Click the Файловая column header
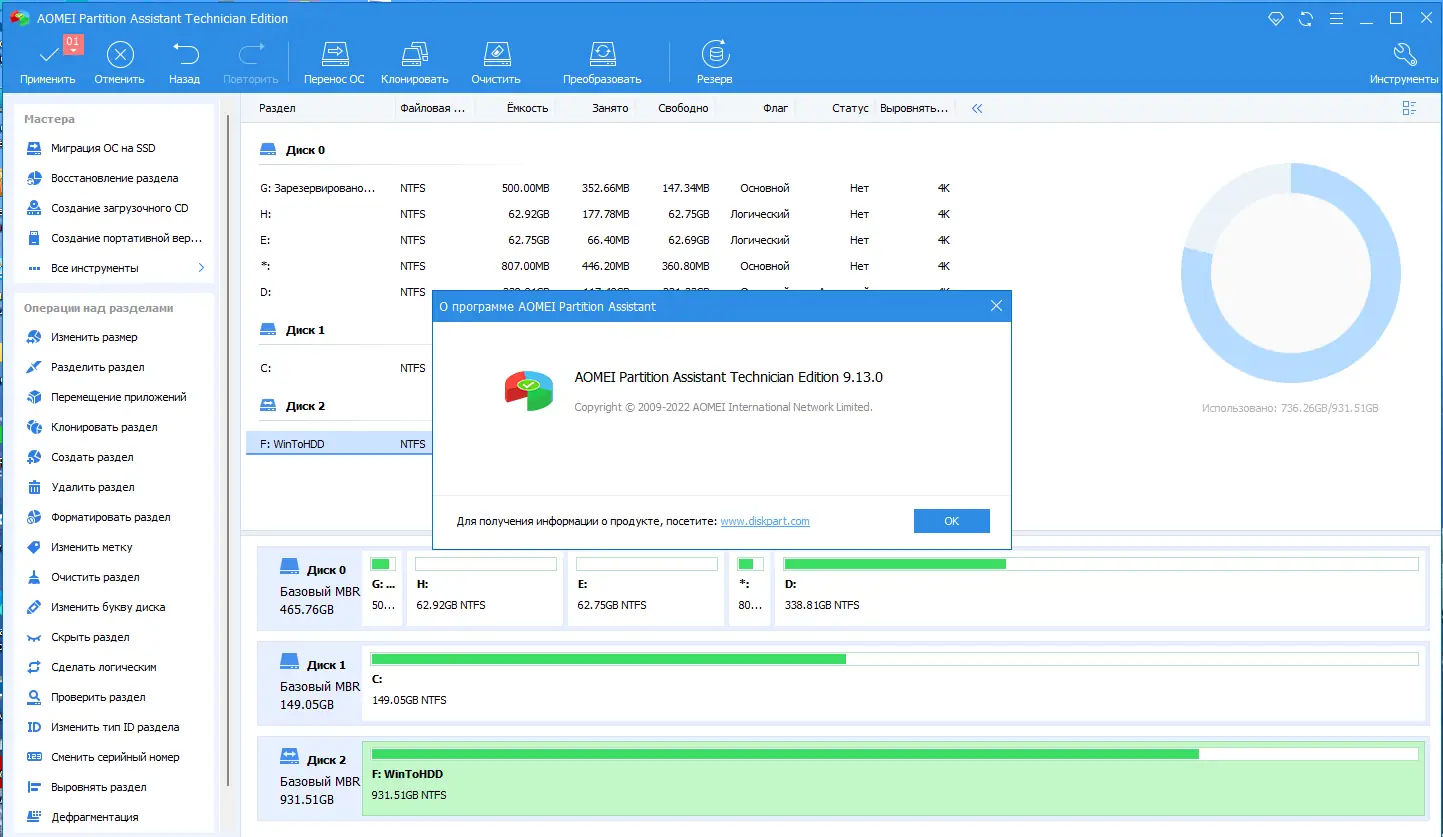This screenshot has height=837, width=1443. [434, 107]
